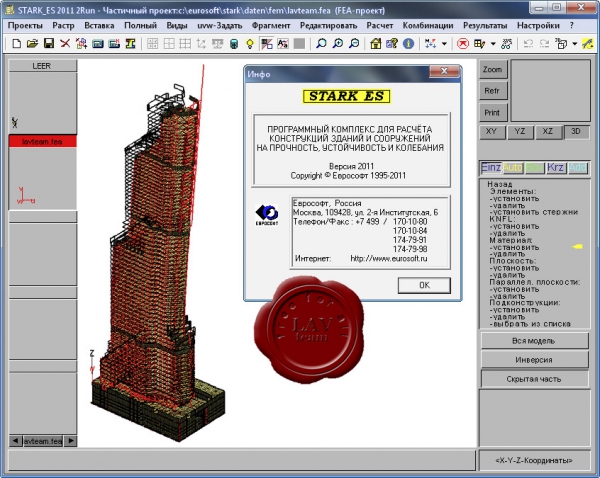Click the yellow highlighted tool icon at toolbar end

click(x=588, y=44)
